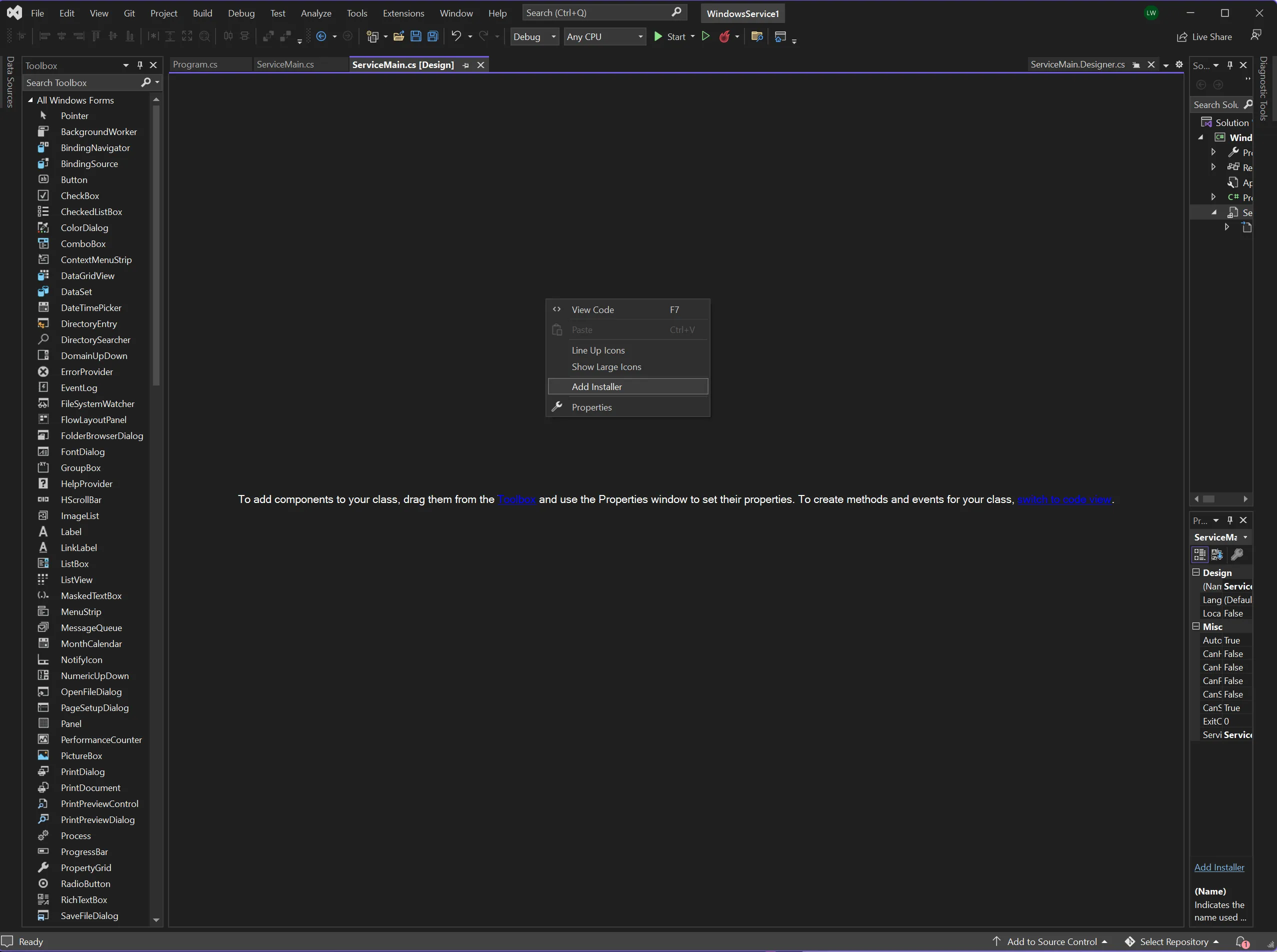Viewport: 1277px width, 952px height.
Task: Open the Build menu
Action: [202, 12]
